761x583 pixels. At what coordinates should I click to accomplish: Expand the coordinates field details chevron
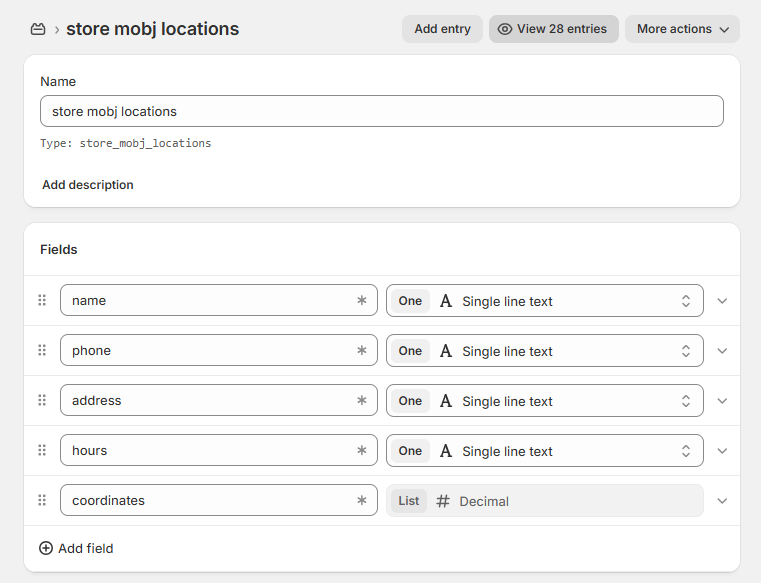point(722,501)
